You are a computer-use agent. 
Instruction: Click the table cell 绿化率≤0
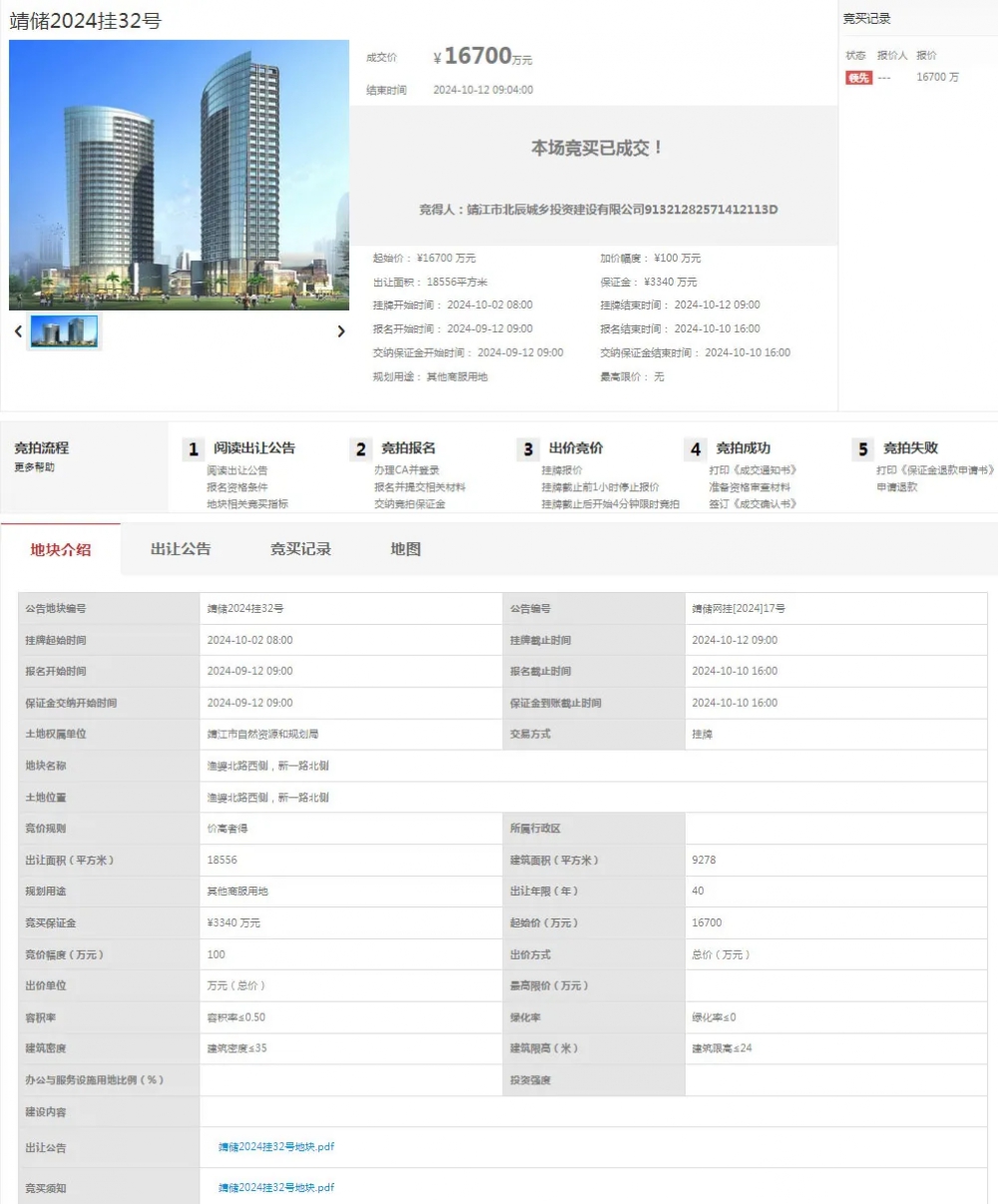coord(714,1017)
